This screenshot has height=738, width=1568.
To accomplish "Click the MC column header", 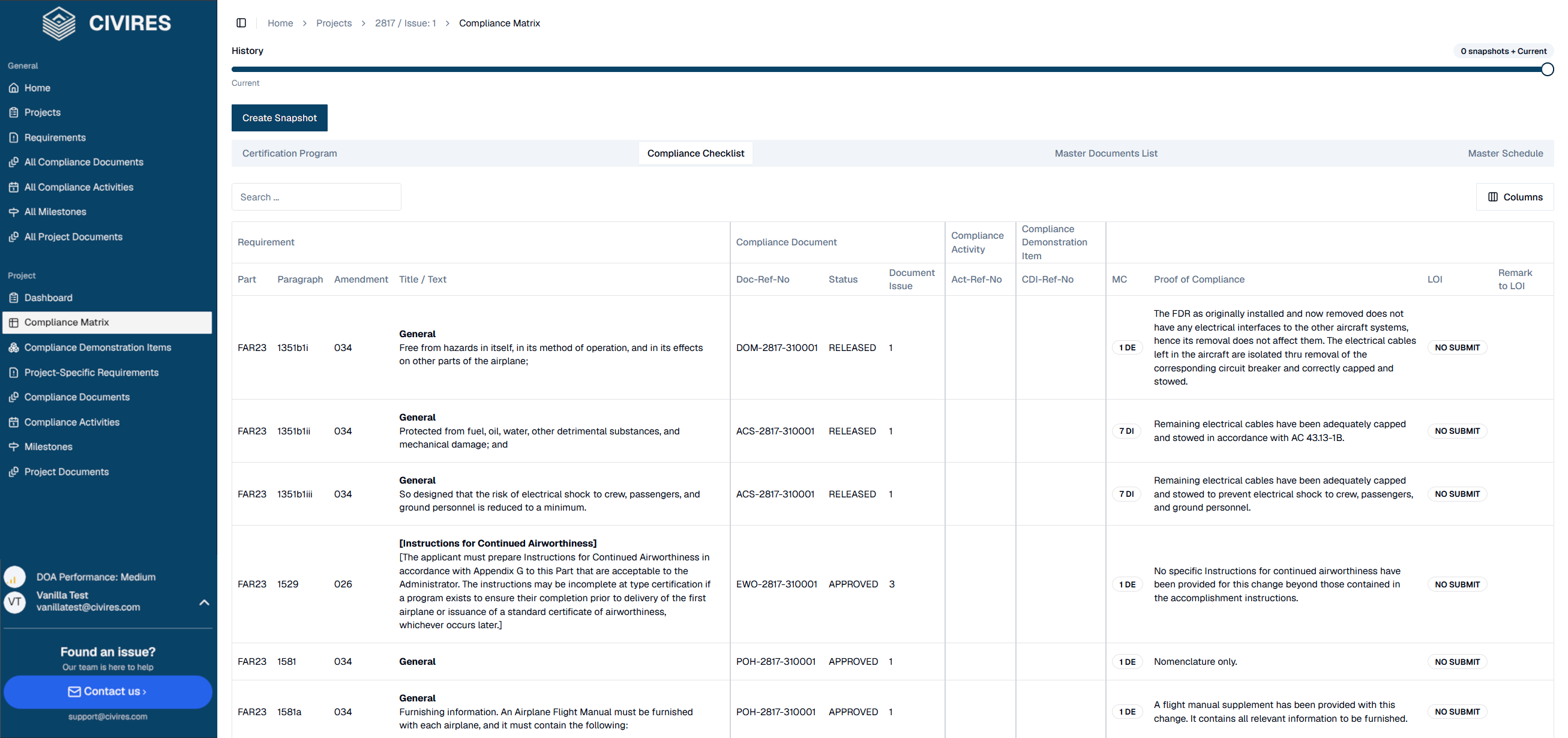I will pos(1119,280).
